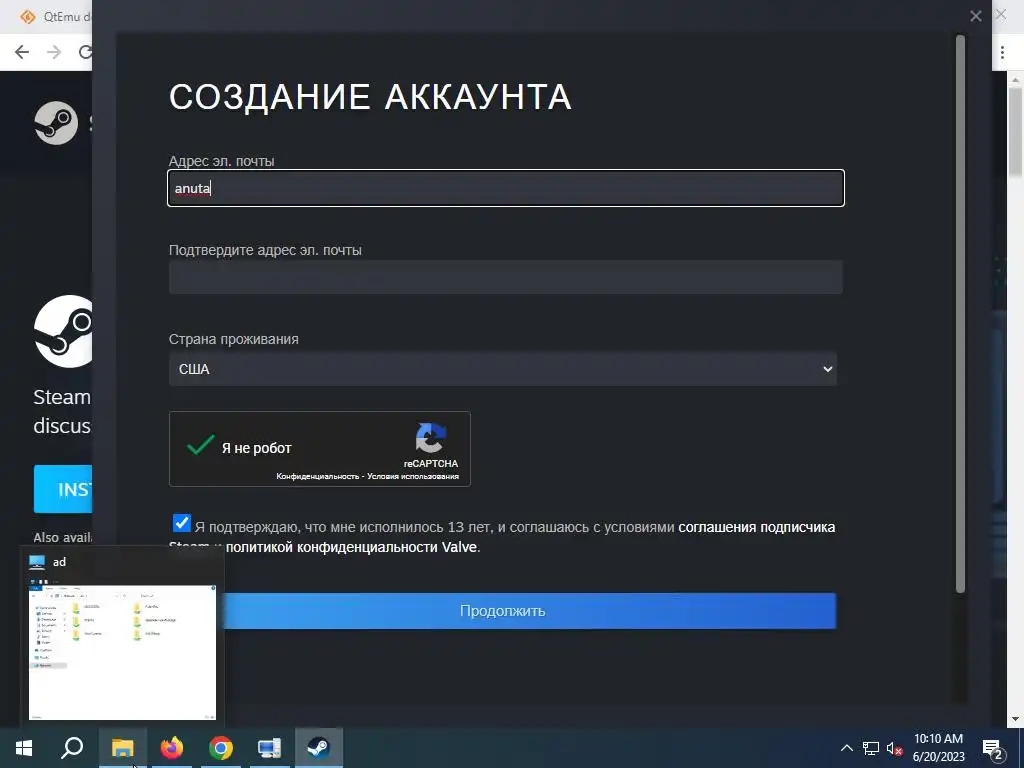The width and height of the screenshot is (1024, 768).
Task: Go back in the browser
Action: pos(22,52)
